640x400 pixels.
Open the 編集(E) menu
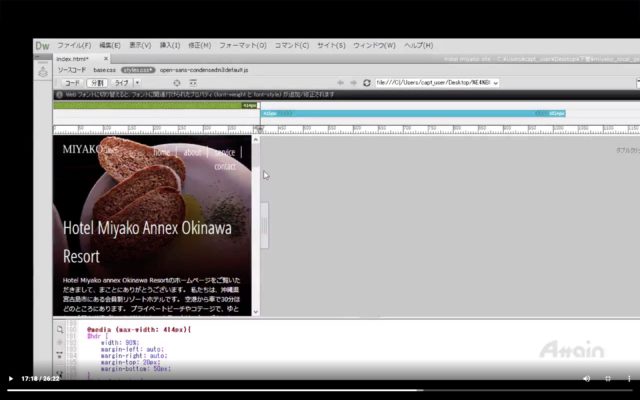point(110,45)
